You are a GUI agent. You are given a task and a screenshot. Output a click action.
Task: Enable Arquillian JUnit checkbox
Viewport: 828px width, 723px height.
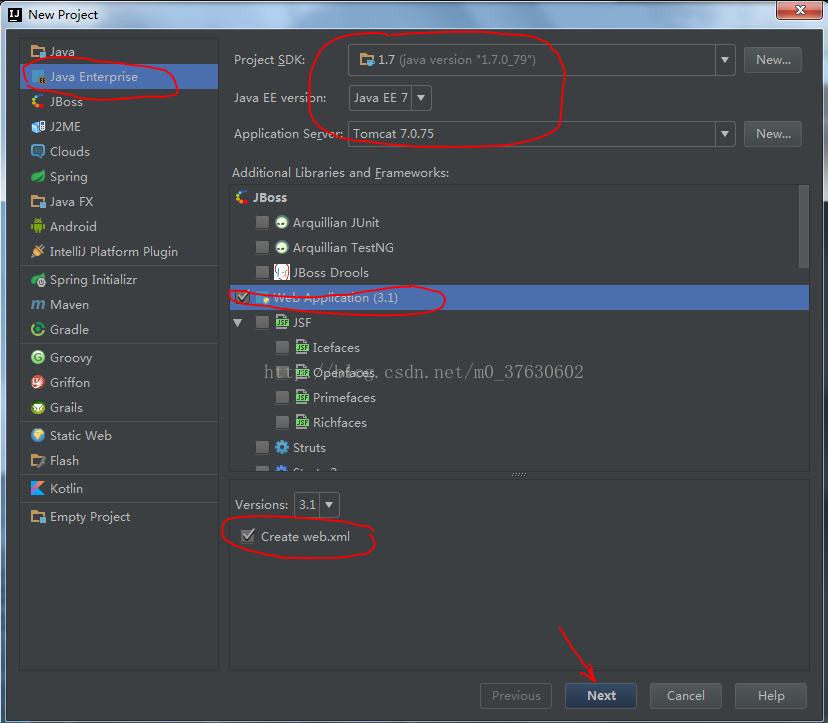(x=262, y=222)
